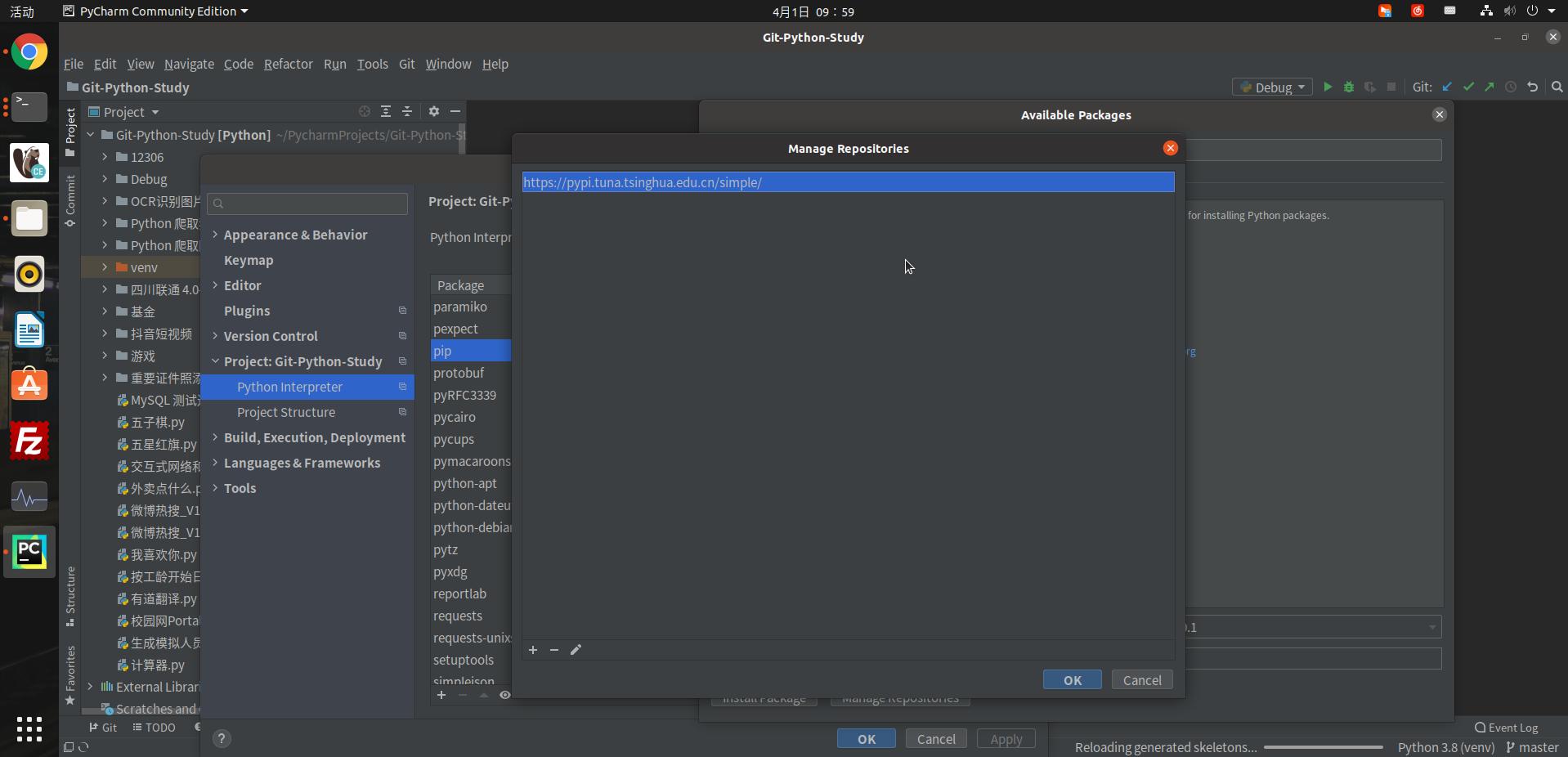Expand all items in the Project panel
Image resolution: width=1568 pixels, height=757 pixels.
pos(386,111)
